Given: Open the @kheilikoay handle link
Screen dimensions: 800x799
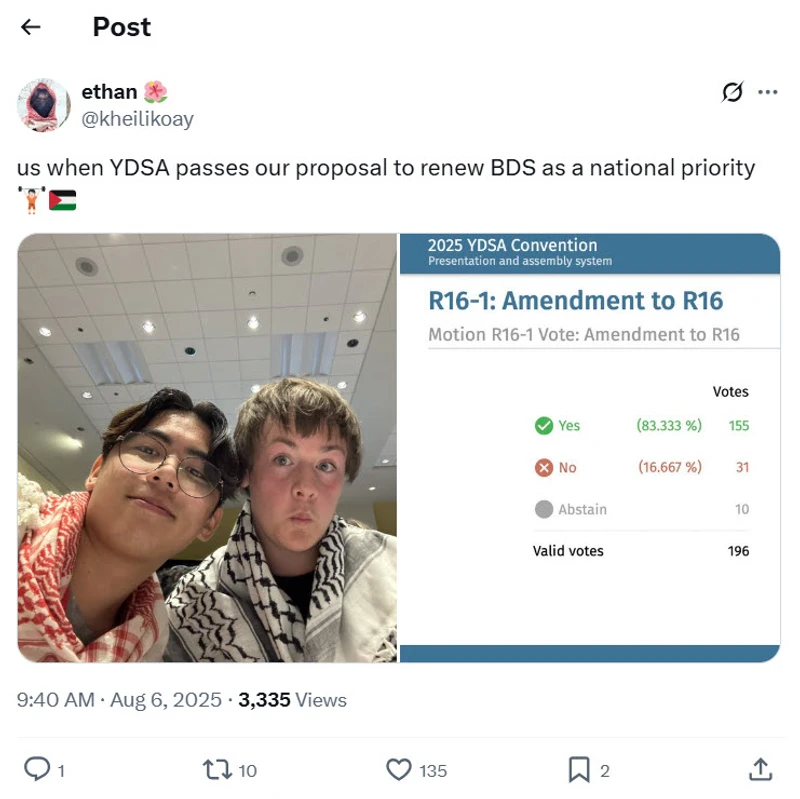Looking at the screenshot, I should (x=137, y=119).
